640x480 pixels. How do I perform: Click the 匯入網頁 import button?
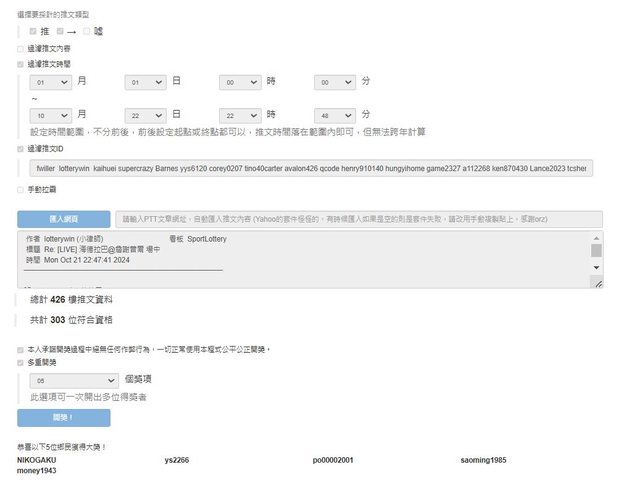[x=63, y=219]
